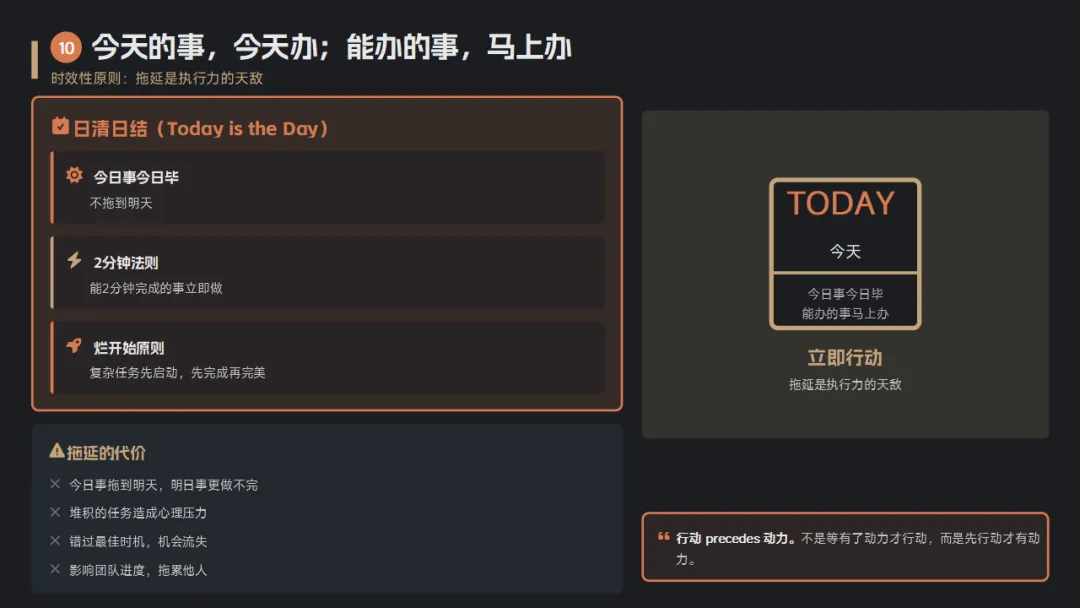Click the 立即行动 heading

point(845,358)
